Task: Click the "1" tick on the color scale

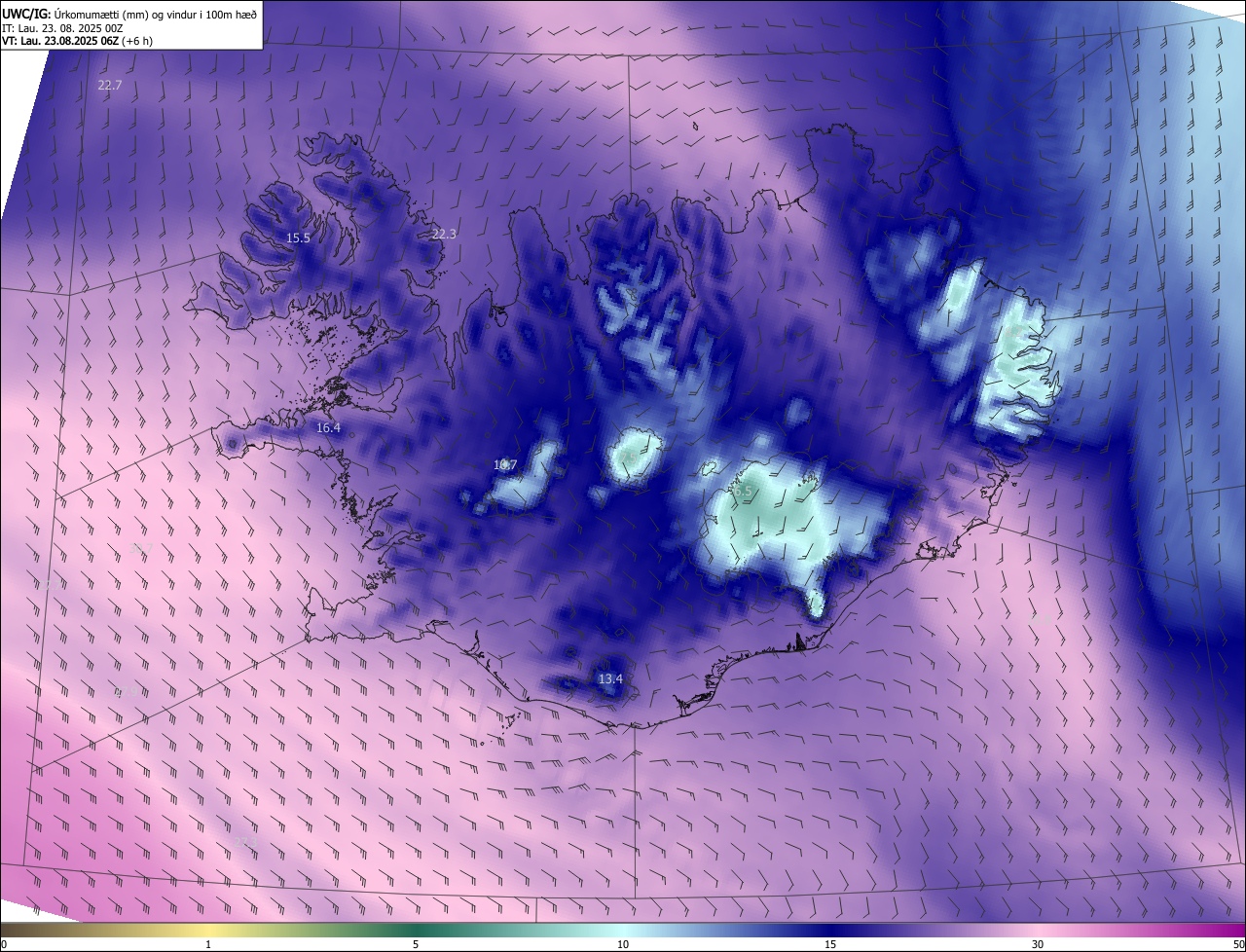Action: click(x=208, y=944)
